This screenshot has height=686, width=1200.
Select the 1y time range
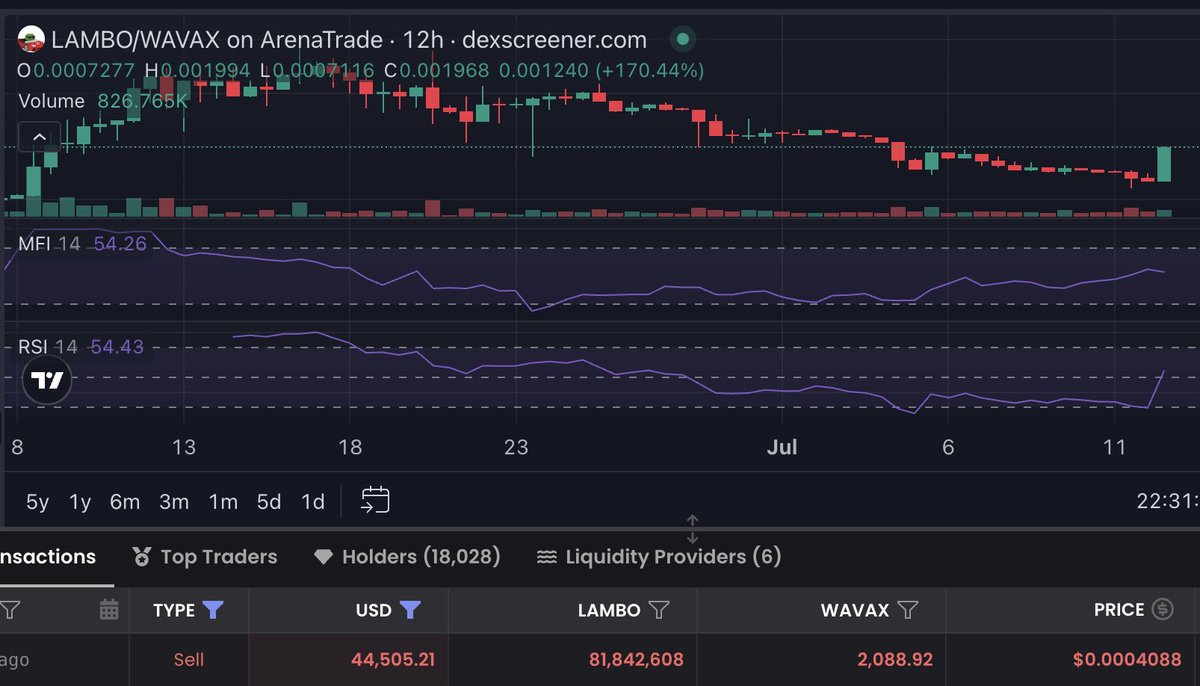(80, 502)
